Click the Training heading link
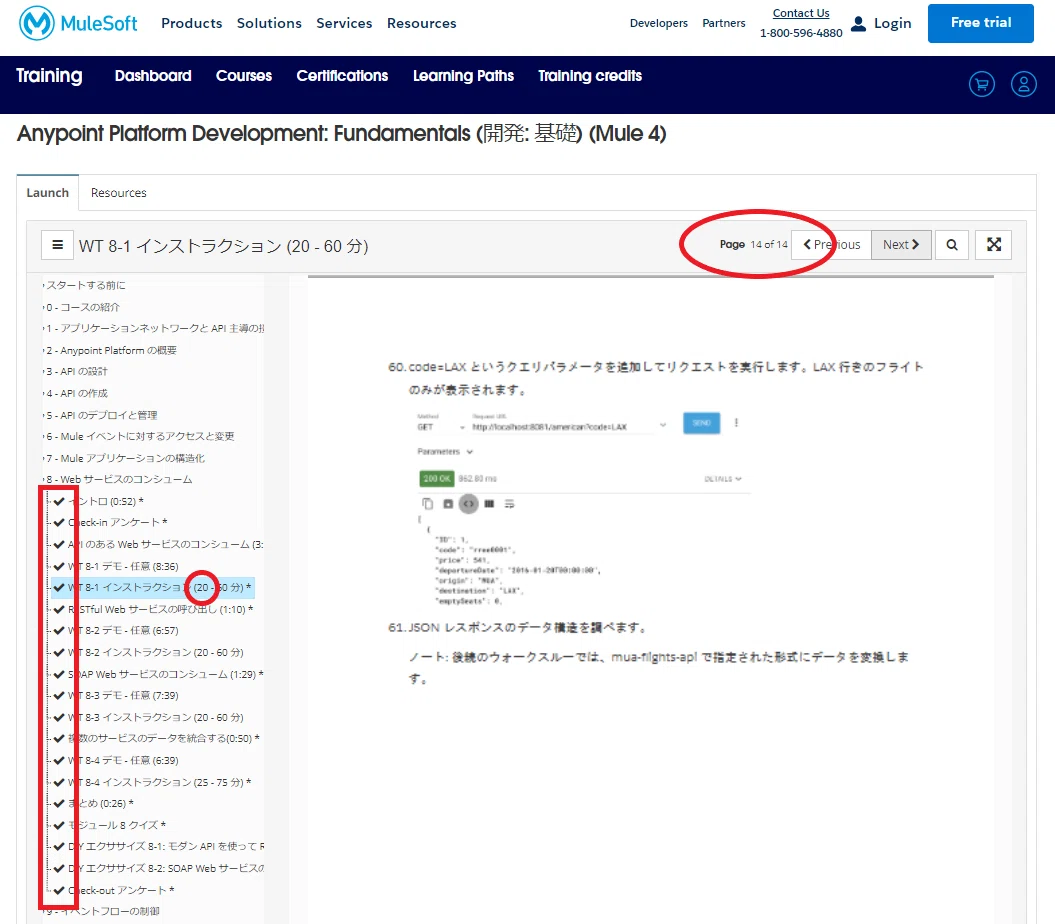Screen dimensions: 1055x924 [49, 75]
